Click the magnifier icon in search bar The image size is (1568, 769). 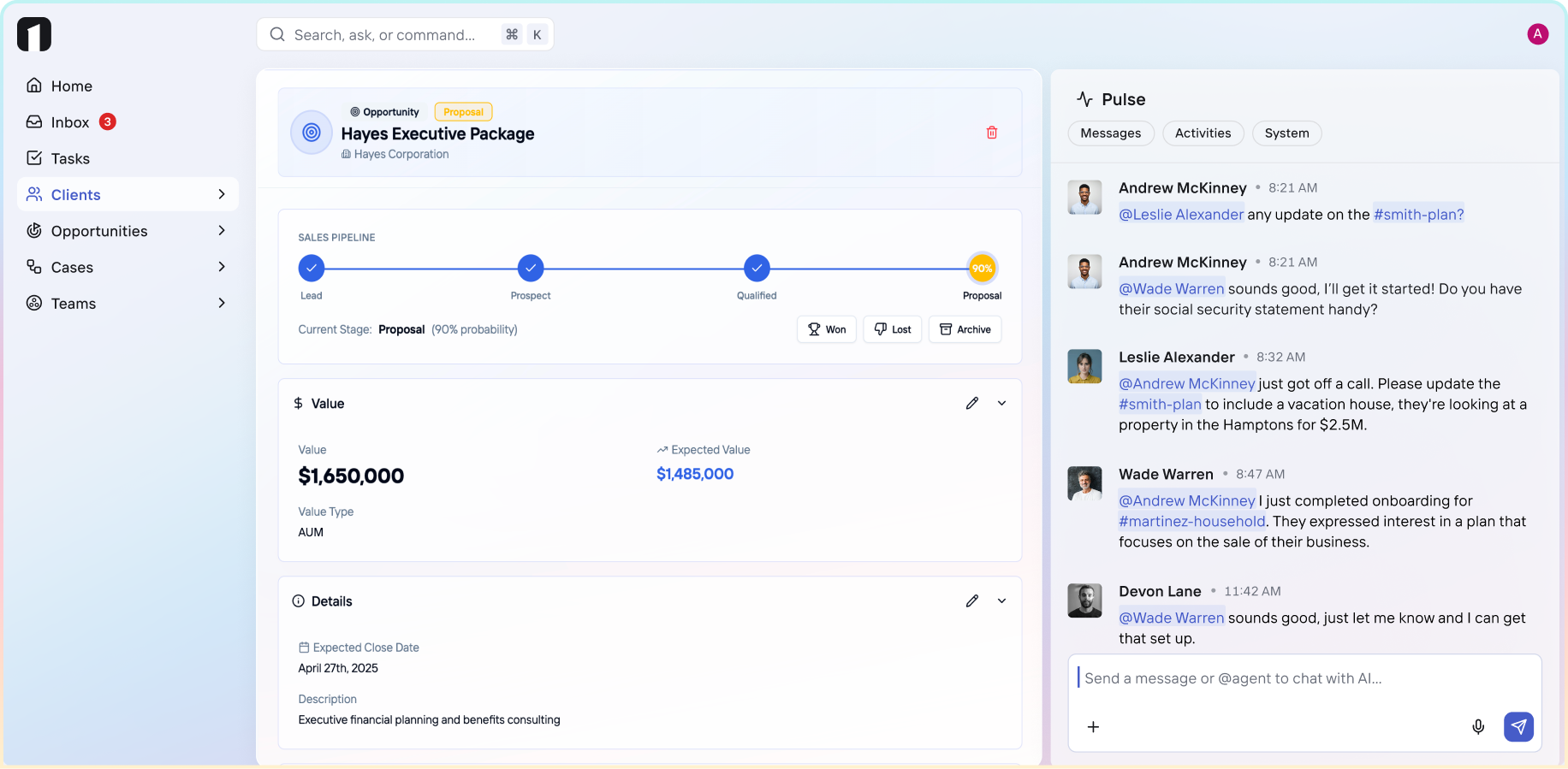277,34
